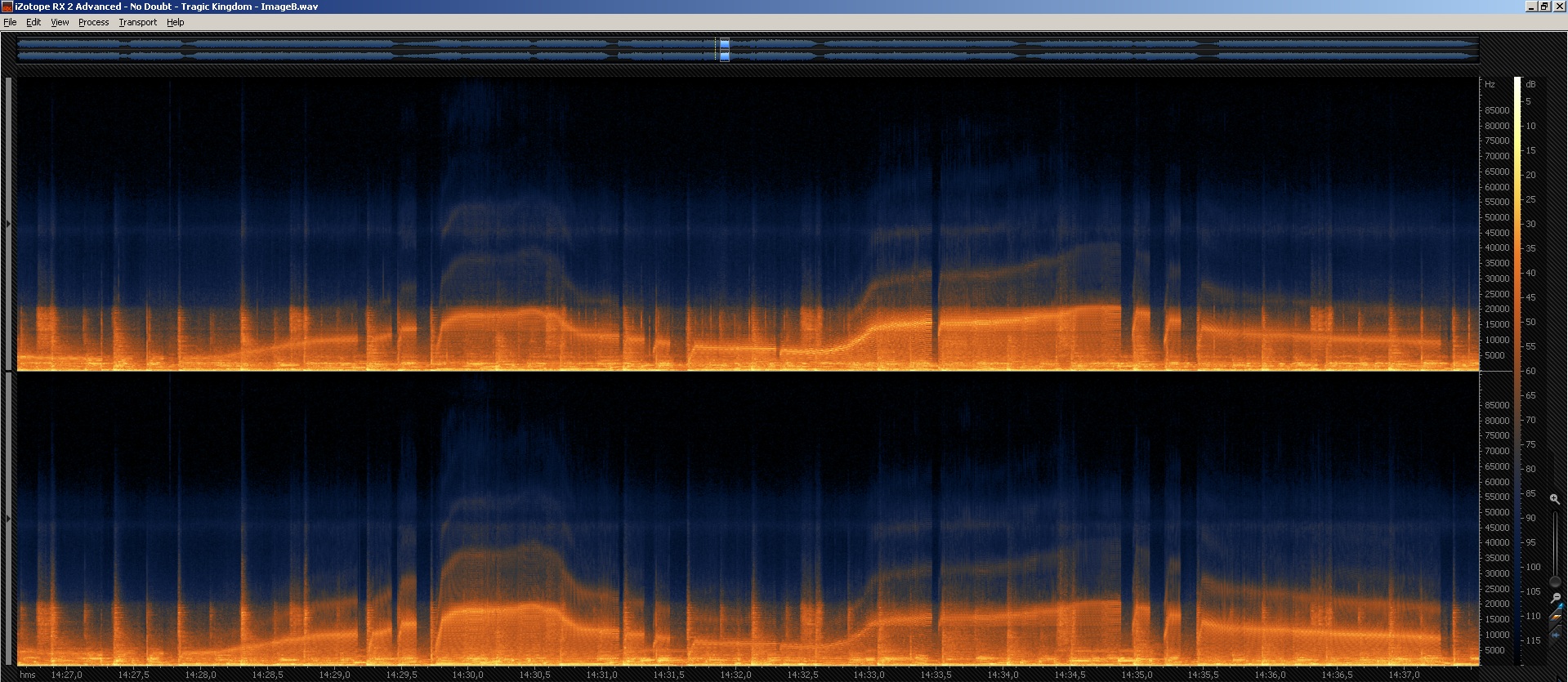Restore down the application window
The width and height of the screenshot is (1568, 682).
pyautogui.click(x=1544, y=7)
